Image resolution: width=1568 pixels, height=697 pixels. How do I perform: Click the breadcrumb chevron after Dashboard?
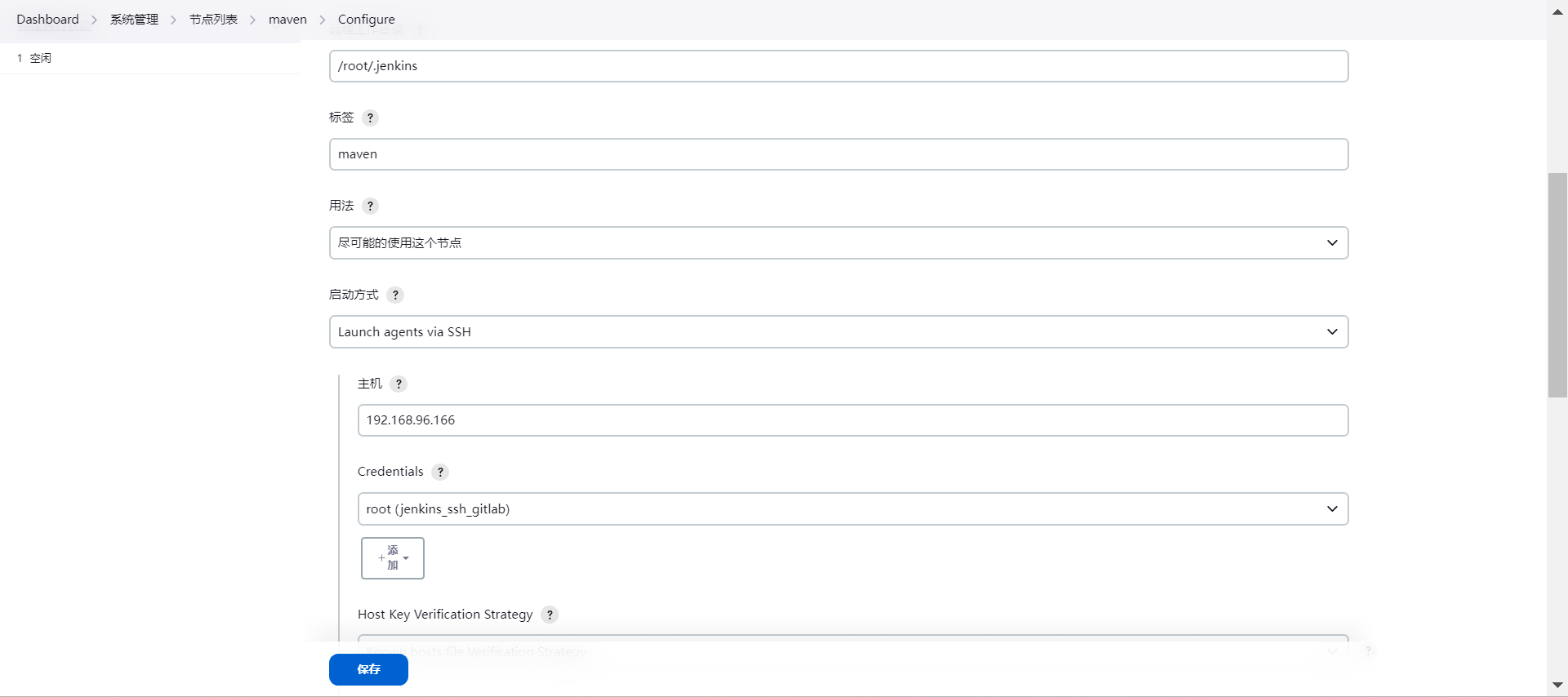click(94, 20)
